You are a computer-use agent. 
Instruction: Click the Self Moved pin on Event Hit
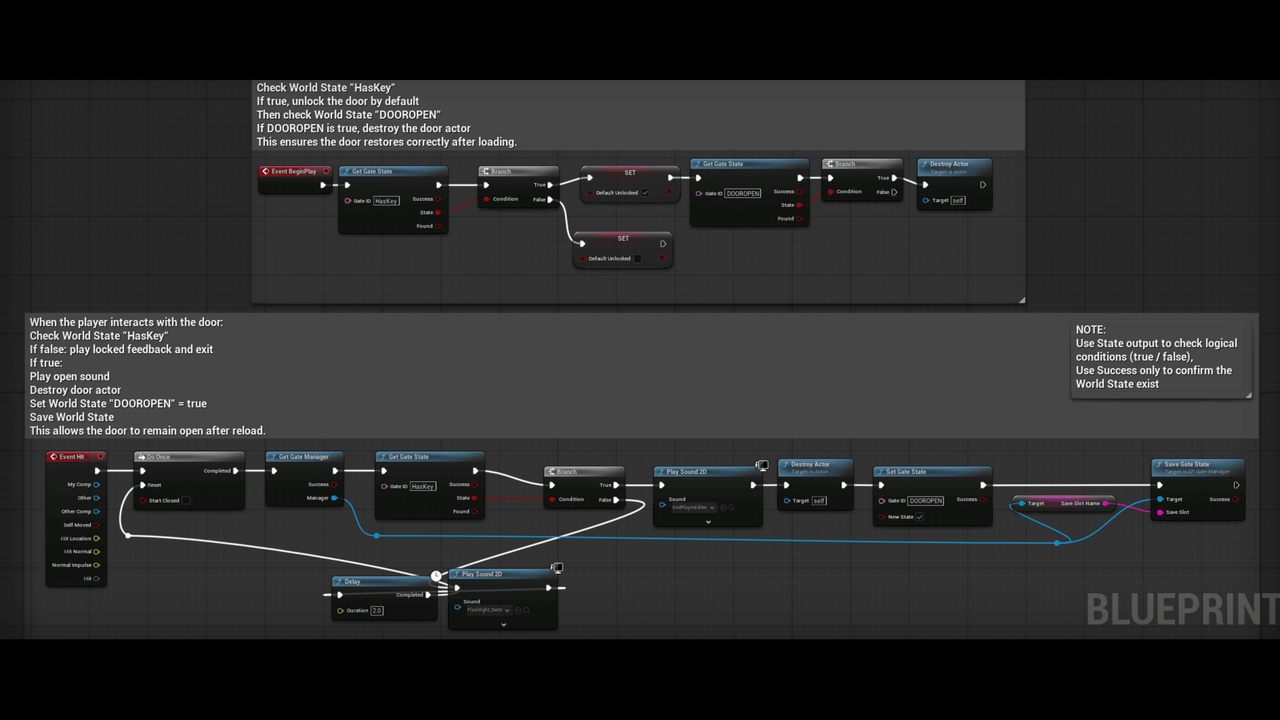97,525
